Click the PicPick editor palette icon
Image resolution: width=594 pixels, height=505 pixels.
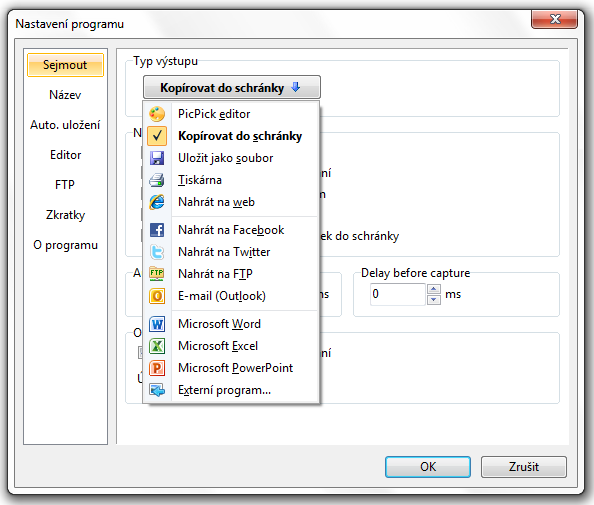(x=157, y=114)
